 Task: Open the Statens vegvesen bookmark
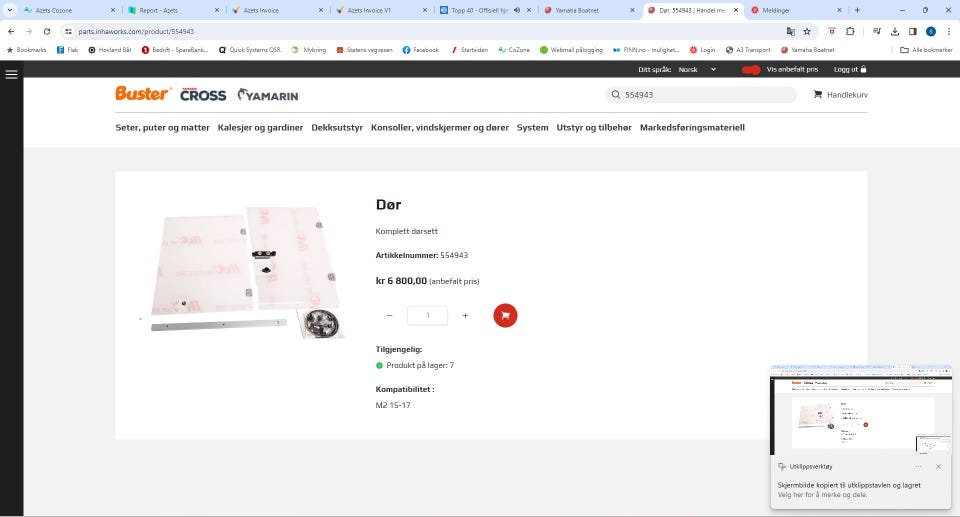tap(364, 50)
